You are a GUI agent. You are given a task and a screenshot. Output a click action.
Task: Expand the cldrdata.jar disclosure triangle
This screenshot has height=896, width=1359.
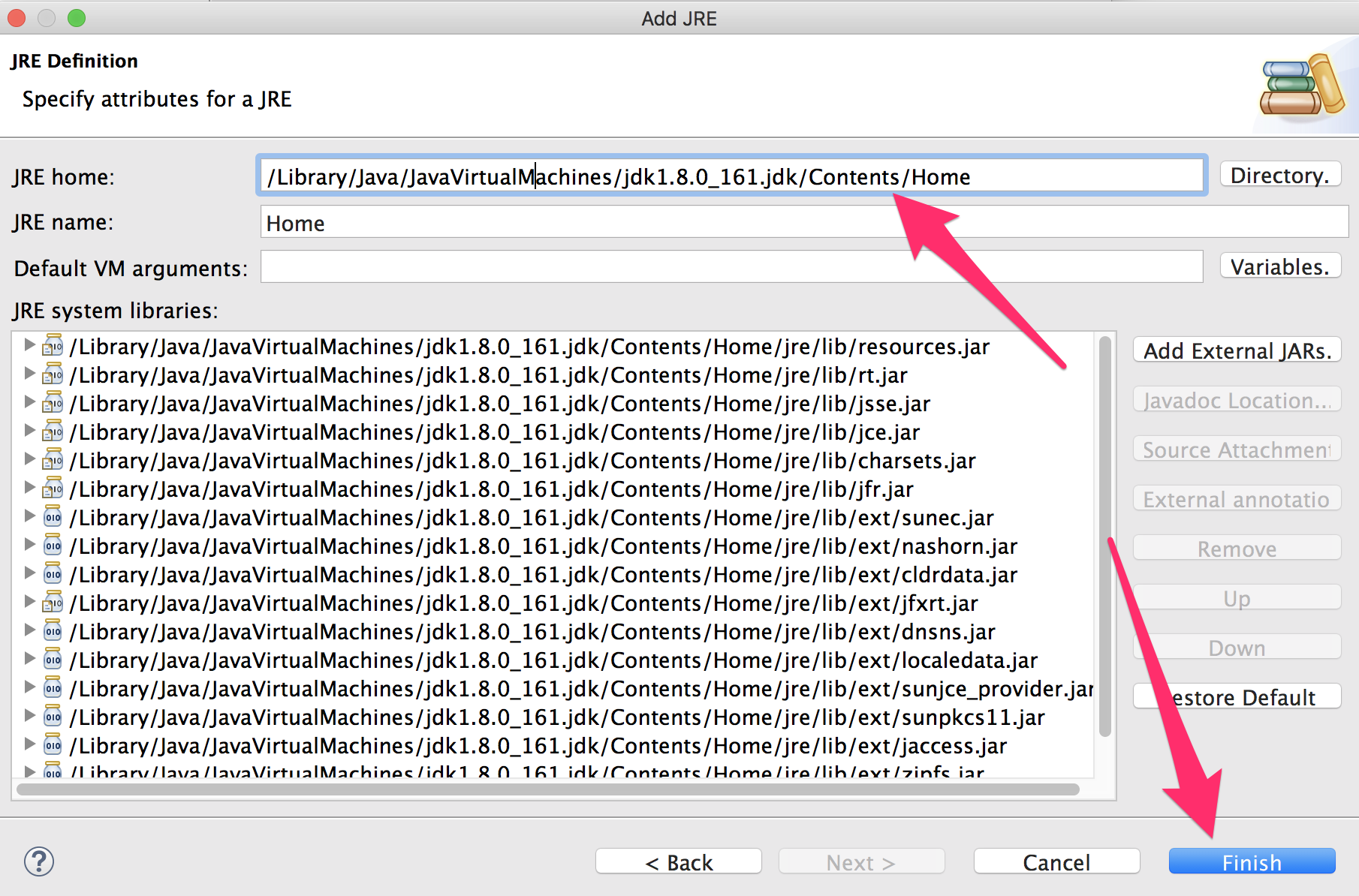29,573
